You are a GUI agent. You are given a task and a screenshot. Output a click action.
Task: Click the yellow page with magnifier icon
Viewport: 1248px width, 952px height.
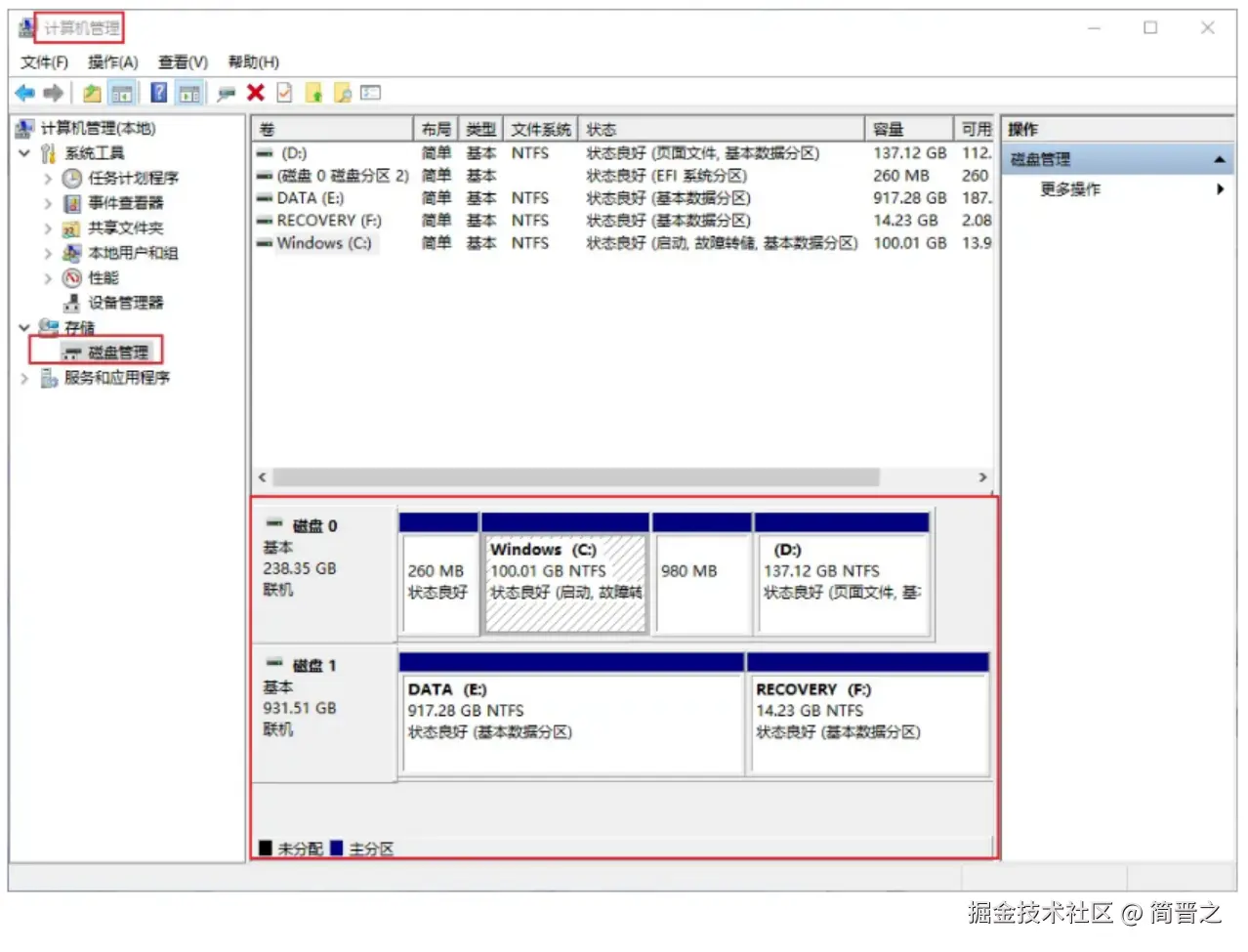point(343,93)
